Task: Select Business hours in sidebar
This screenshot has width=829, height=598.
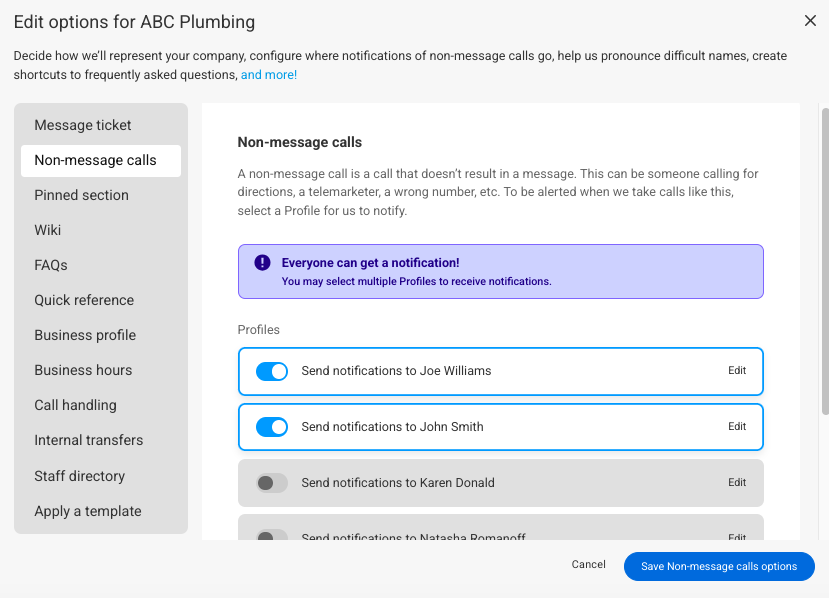Action: [x=83, y=370]
